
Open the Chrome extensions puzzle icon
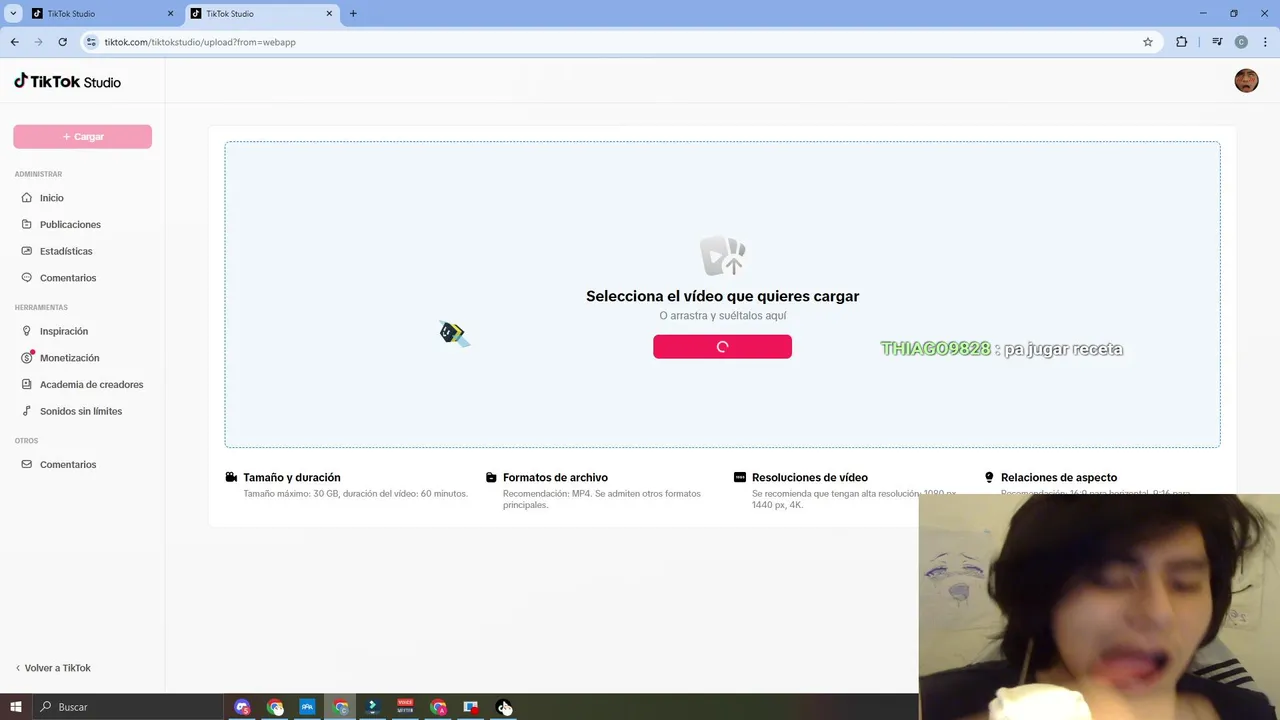(1182, 42)
